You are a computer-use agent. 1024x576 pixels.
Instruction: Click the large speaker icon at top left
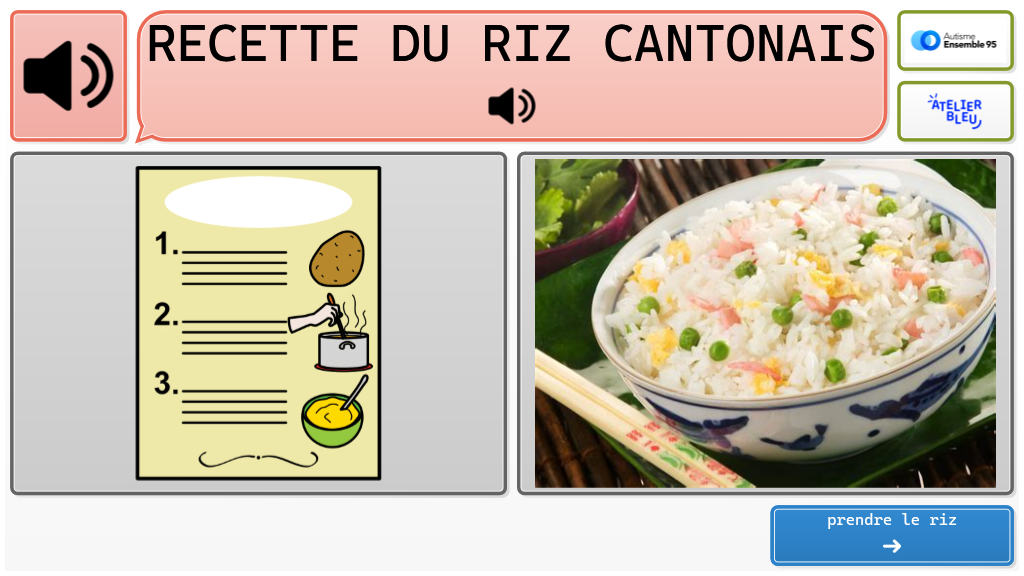(69, 76)
